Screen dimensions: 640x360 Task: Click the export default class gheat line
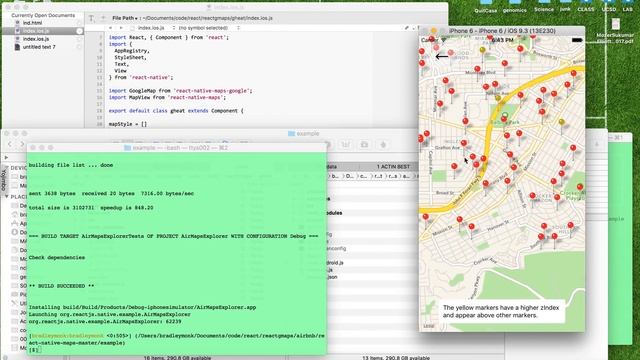click(176, 111)
